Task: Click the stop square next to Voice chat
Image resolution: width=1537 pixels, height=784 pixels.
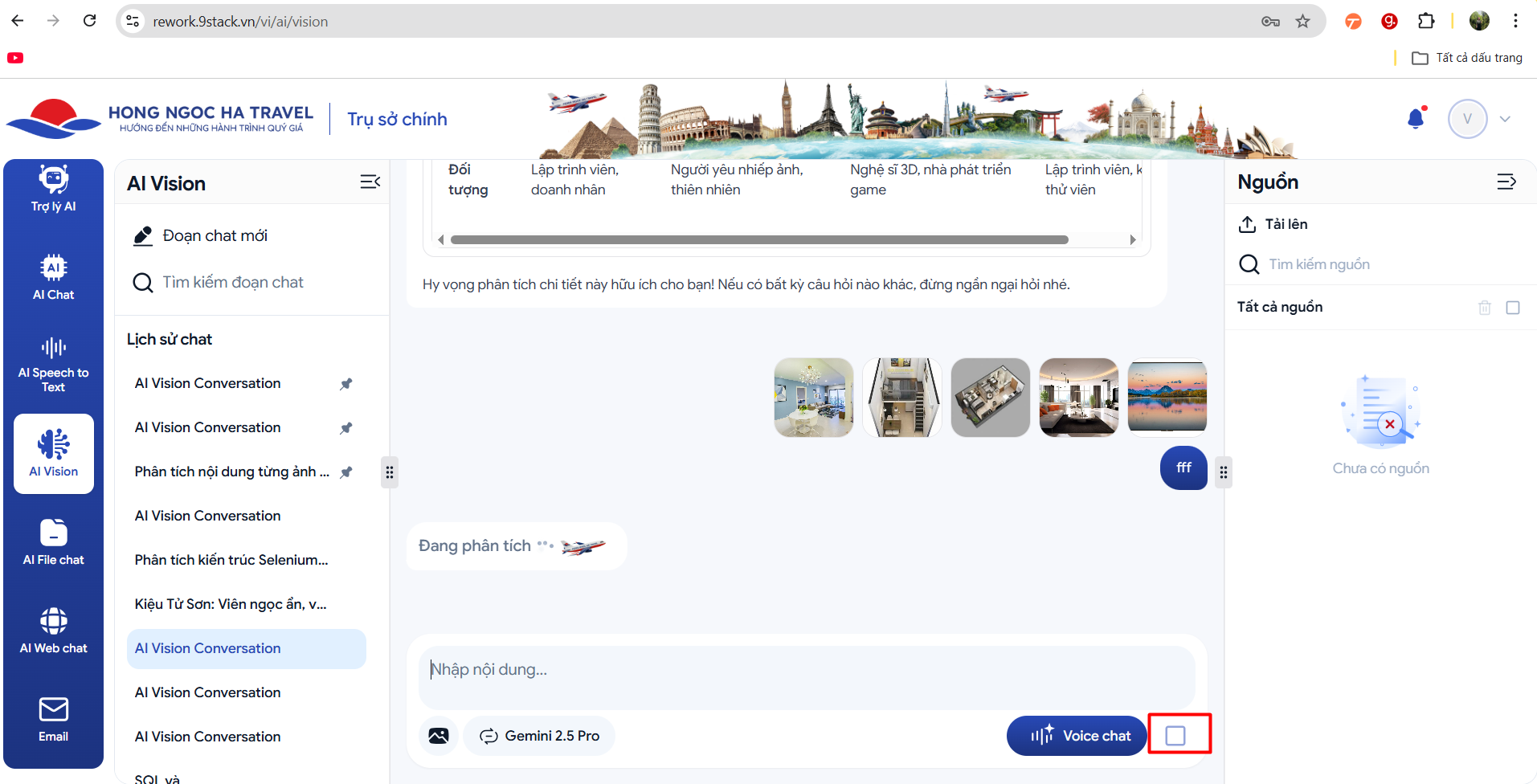Action: [x=1175, y=736]
